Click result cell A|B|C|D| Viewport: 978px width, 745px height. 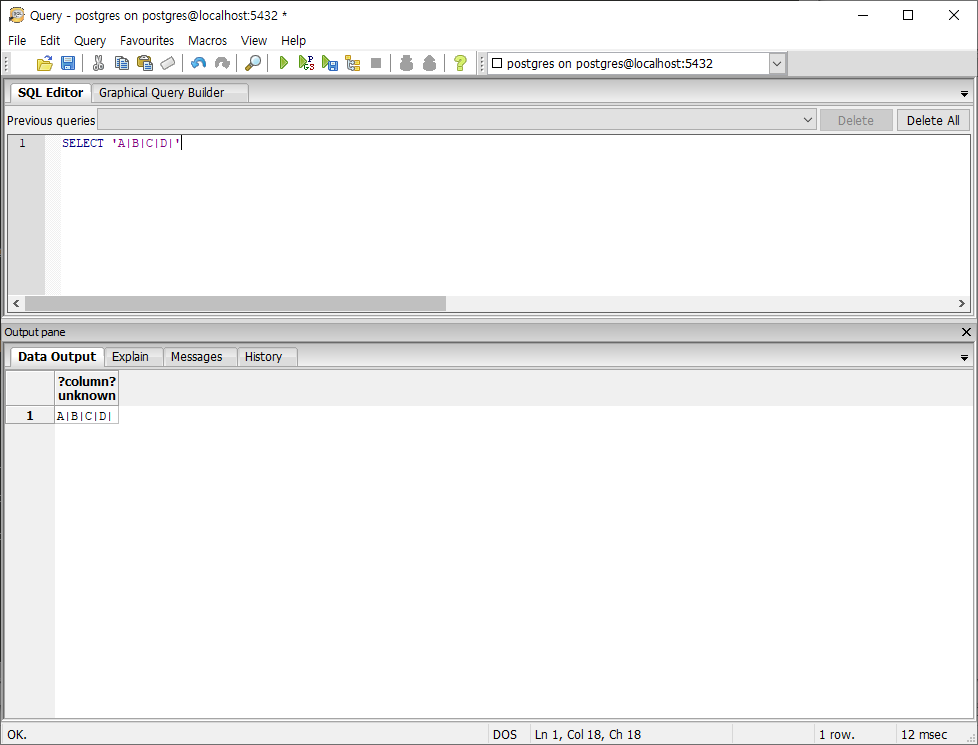pyautogui.click(x=87, y=416)
